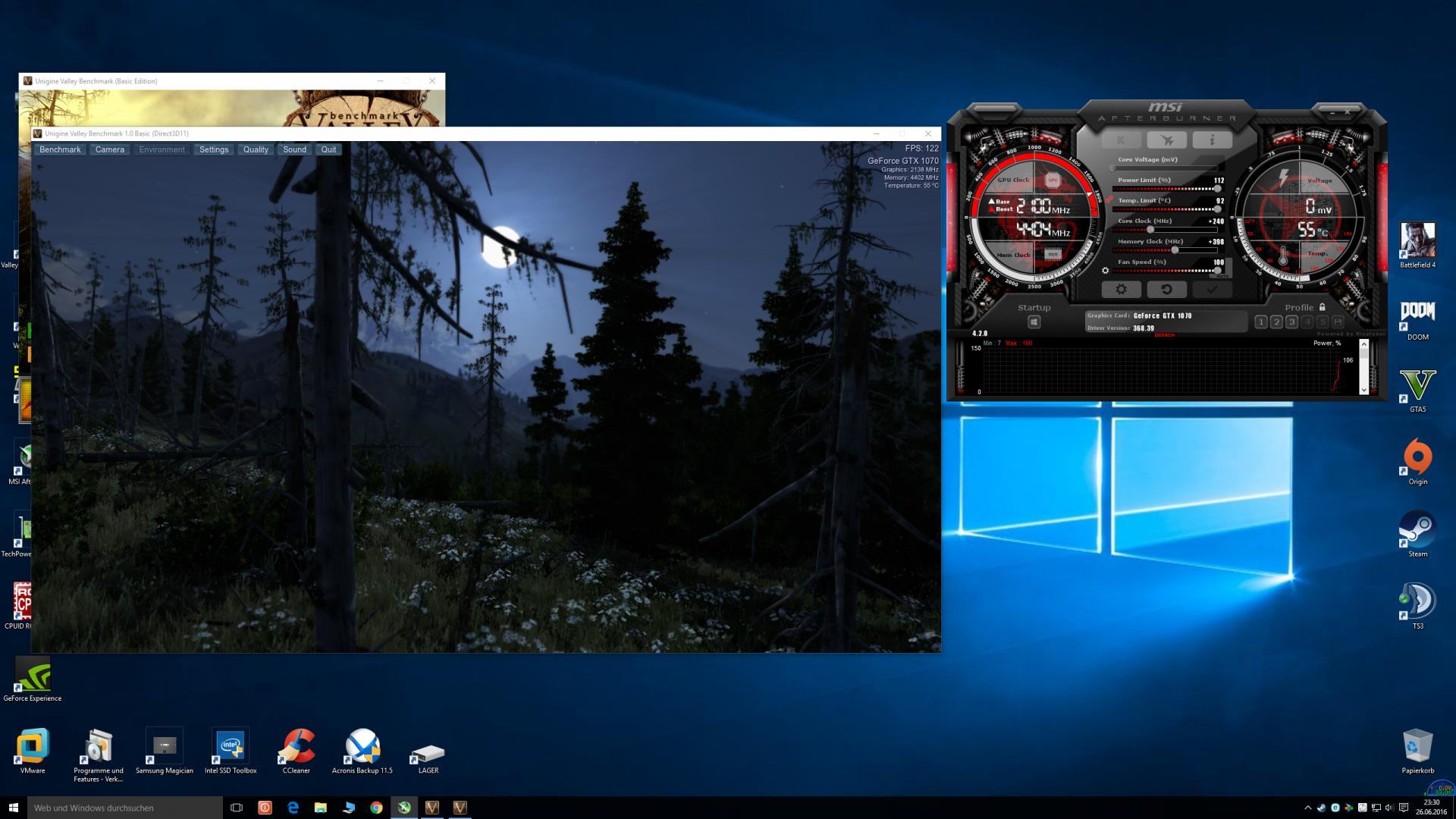Click the Detach monitor link
Viewport: 1456px width, 819px height.
coord(1164,335)
